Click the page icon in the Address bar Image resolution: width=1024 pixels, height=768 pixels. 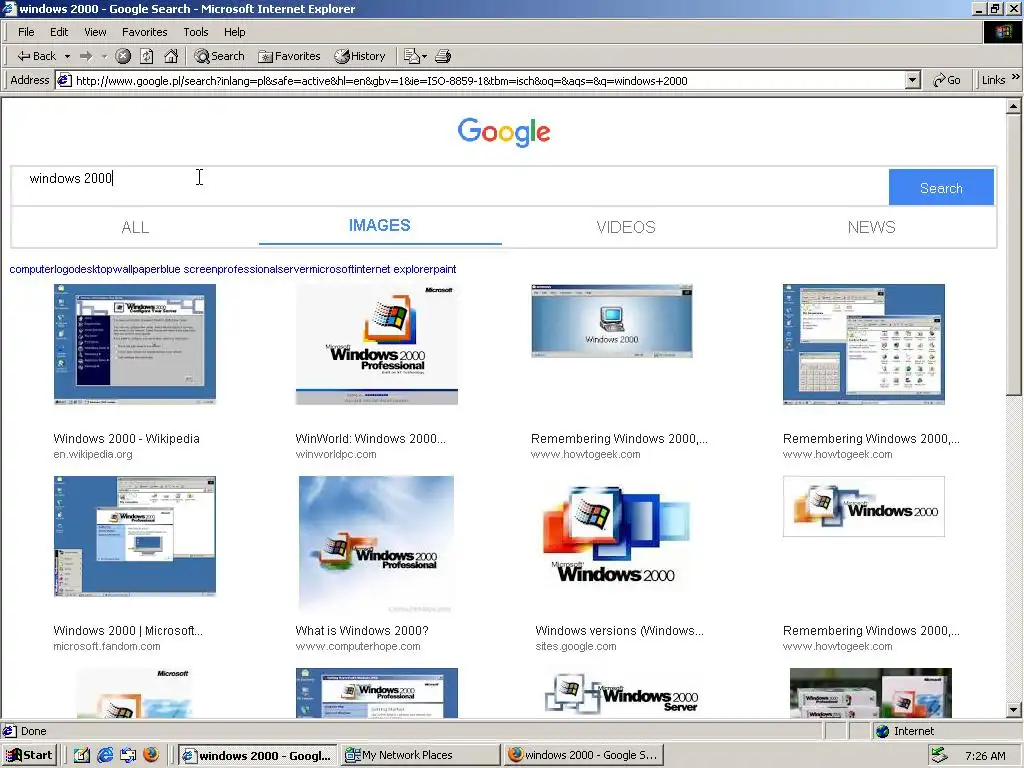coord(64,80)
